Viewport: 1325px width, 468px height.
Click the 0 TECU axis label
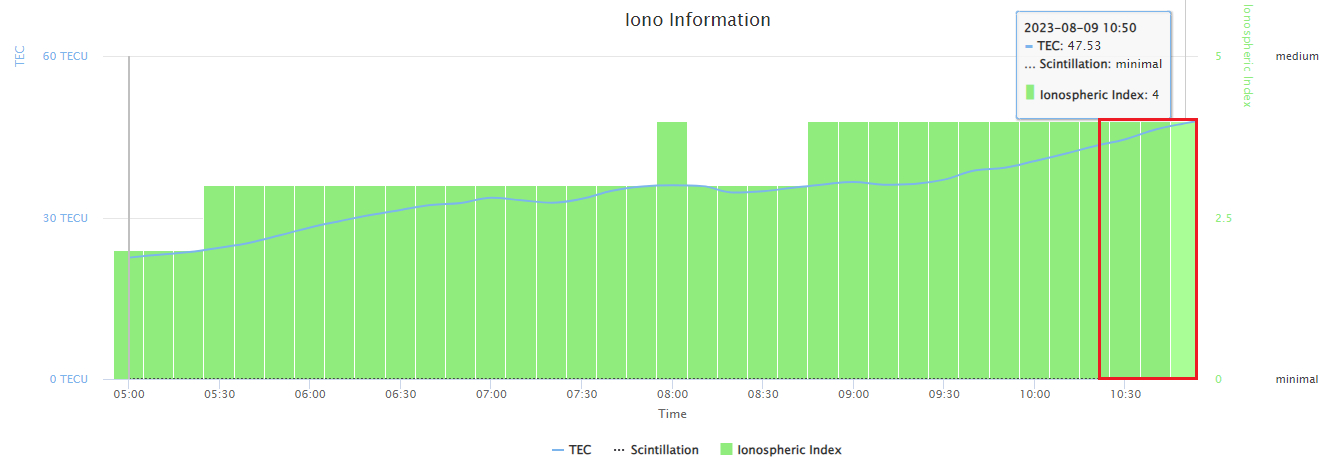[68, 379]
